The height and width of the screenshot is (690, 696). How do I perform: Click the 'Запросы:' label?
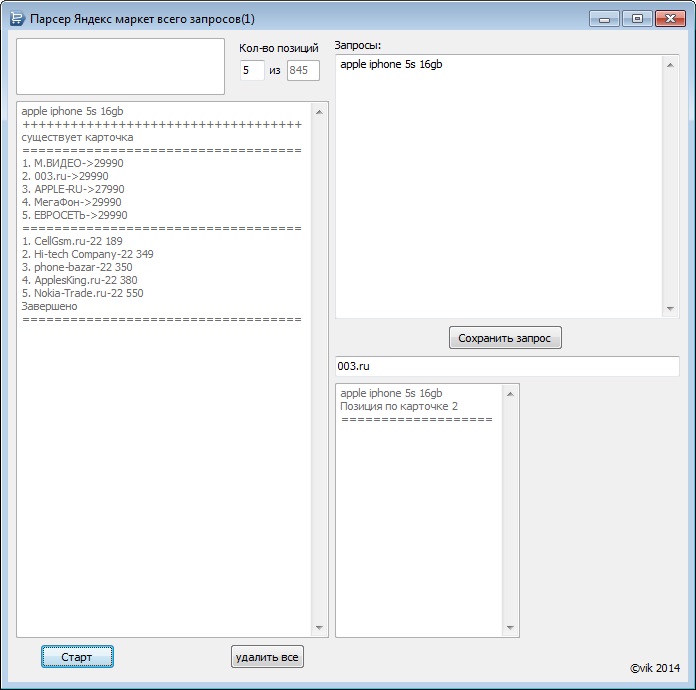coord(357,45)
